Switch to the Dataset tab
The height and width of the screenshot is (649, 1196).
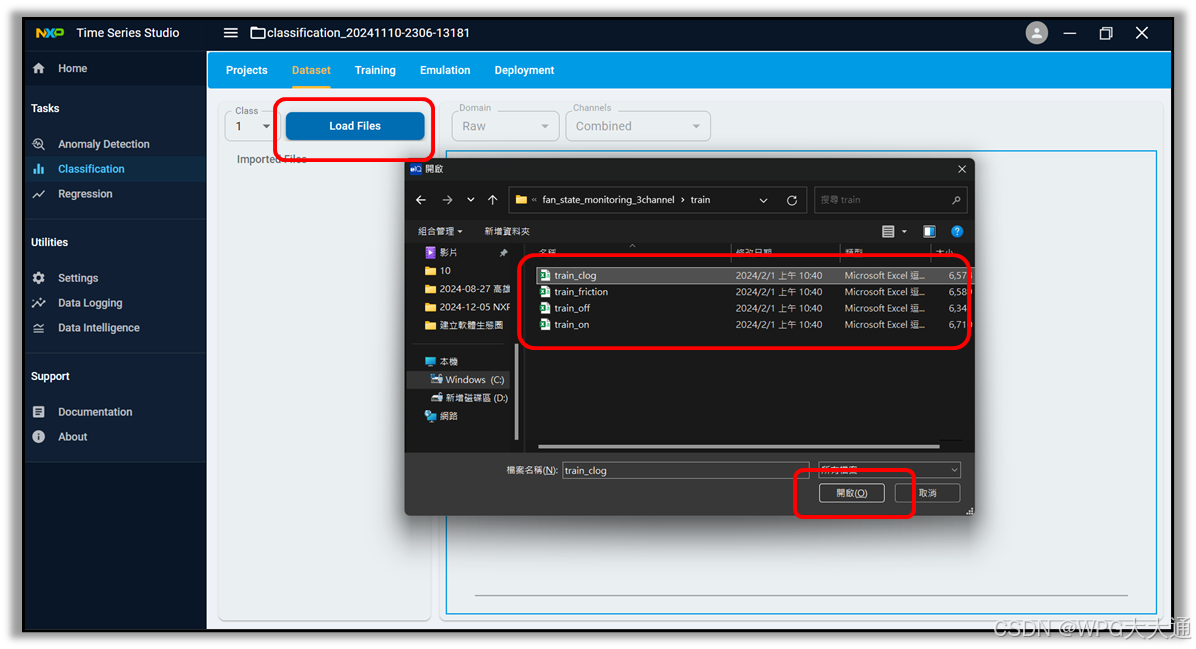click(311, 70)
